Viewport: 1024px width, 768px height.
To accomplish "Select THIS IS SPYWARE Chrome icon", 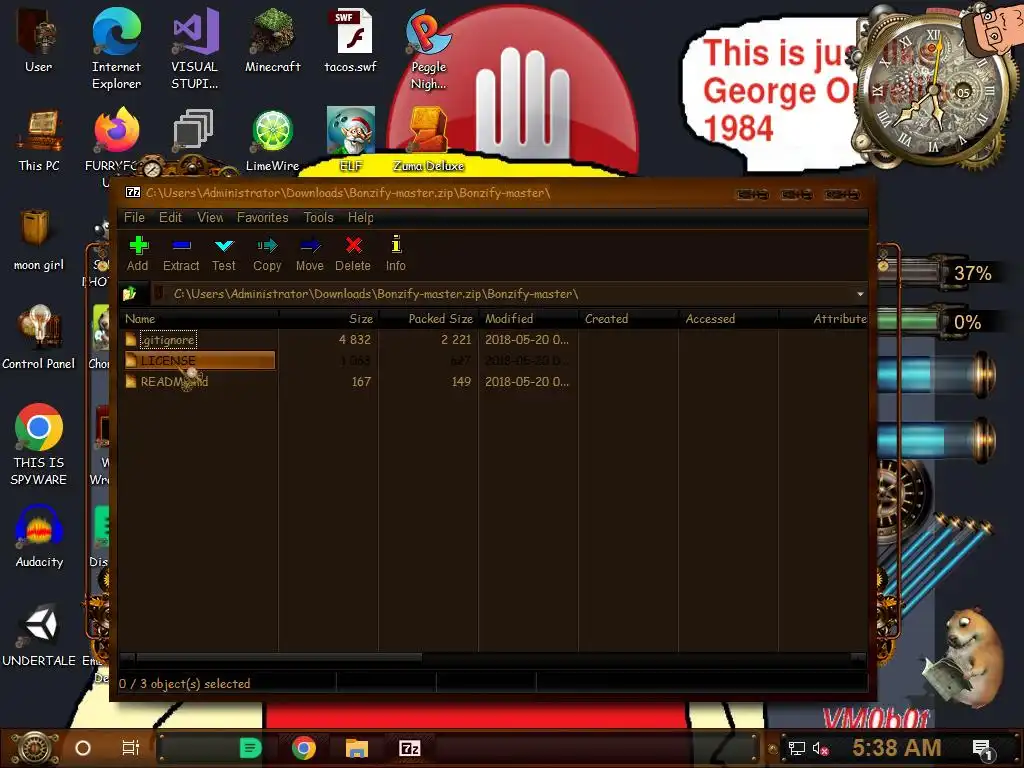I will (x=39, y=445).
